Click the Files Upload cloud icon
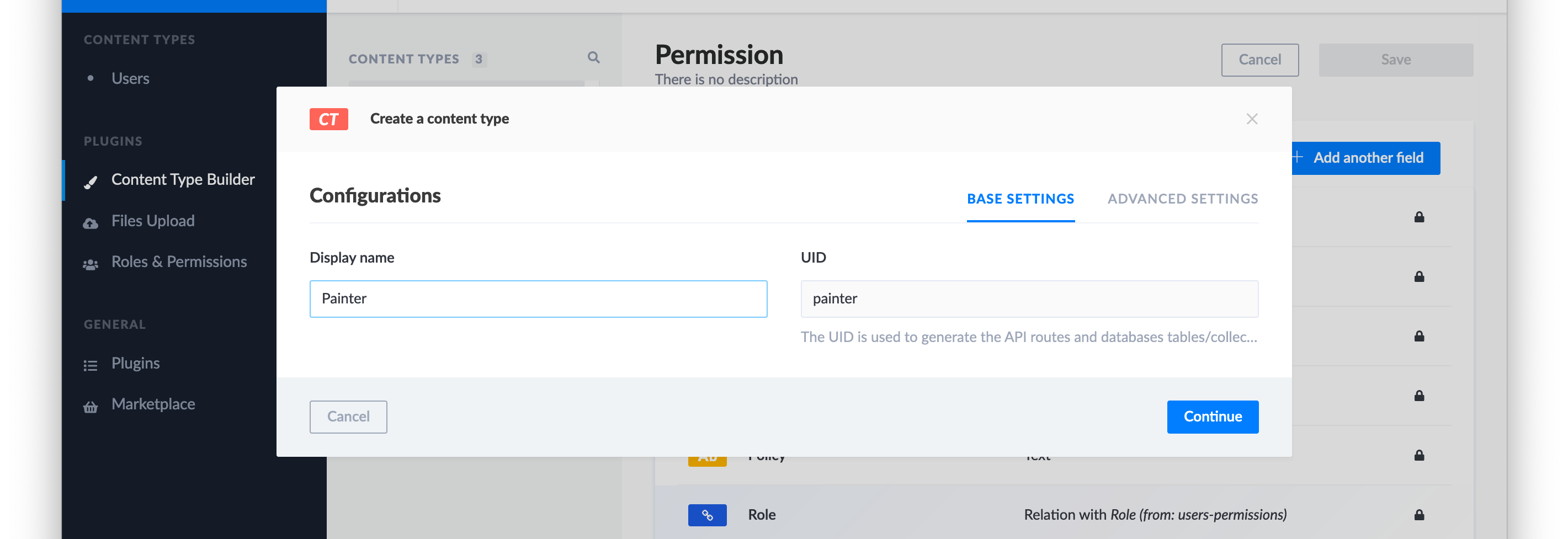The height and width of the screenshot is (539, 1568). point(91,223)
